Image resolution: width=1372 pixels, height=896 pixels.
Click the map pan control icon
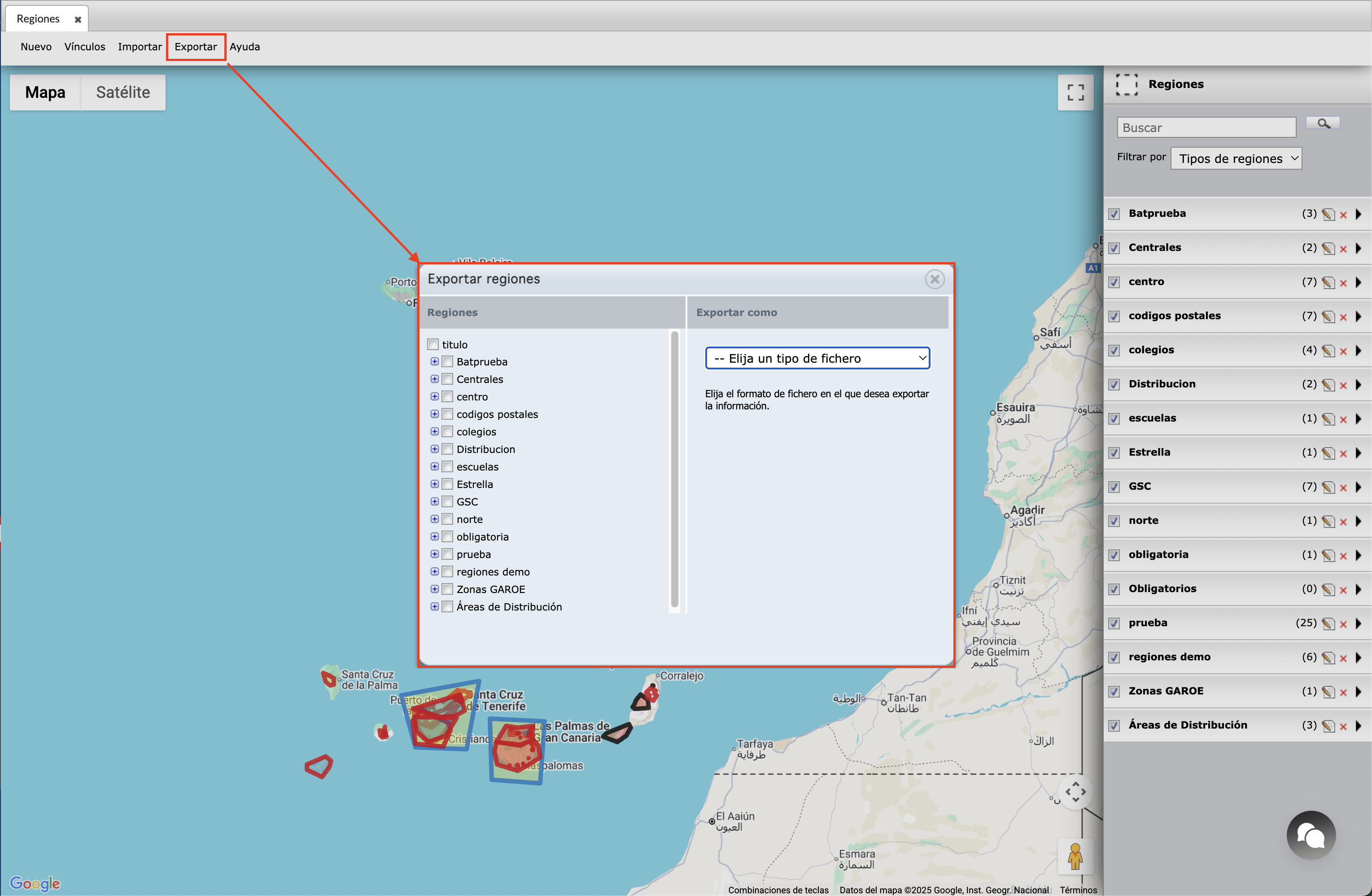1076,793
